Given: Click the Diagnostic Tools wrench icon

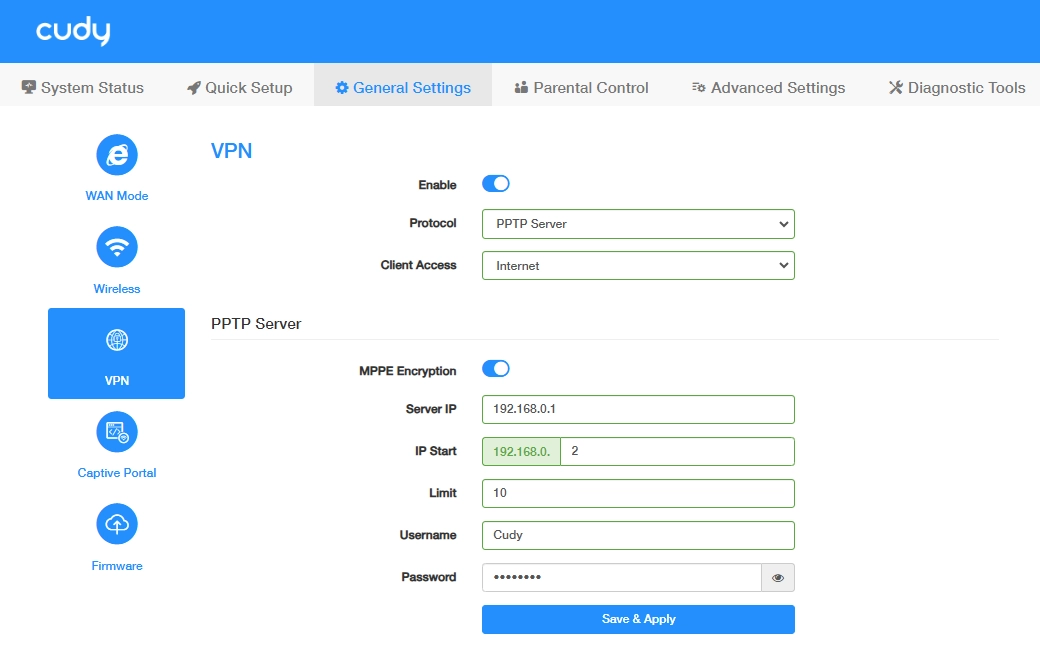Looking at the screenshot, I should tap(896, 88).
